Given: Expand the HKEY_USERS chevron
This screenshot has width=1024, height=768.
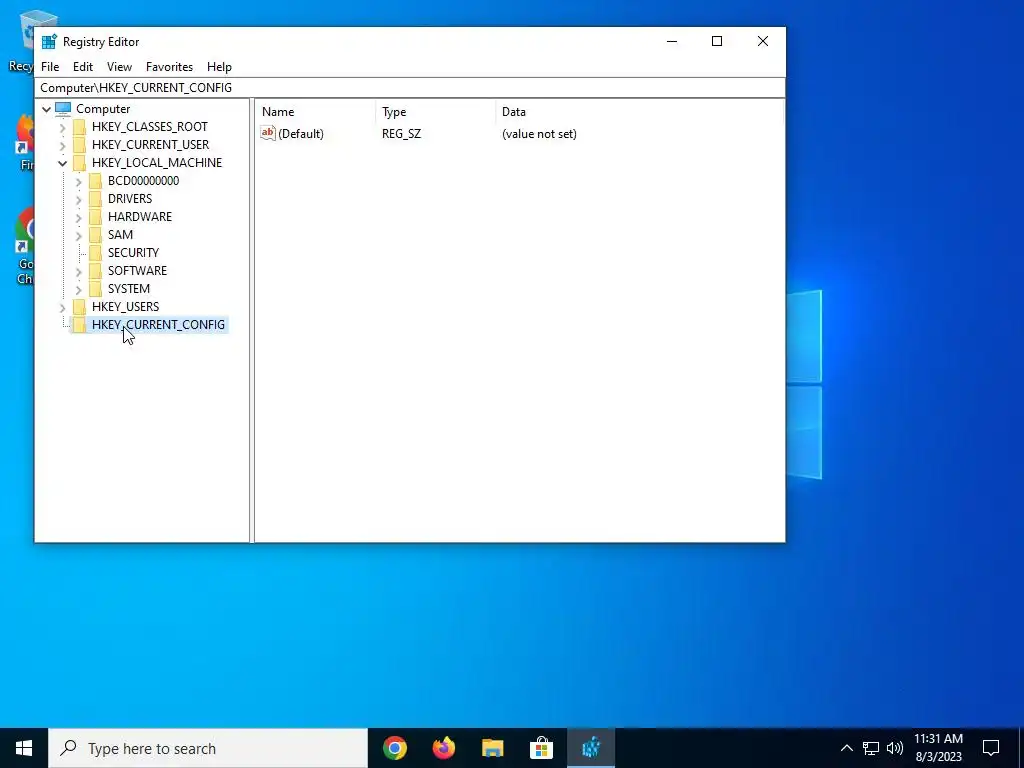Looking at the screenshot, I should (63, 307).
